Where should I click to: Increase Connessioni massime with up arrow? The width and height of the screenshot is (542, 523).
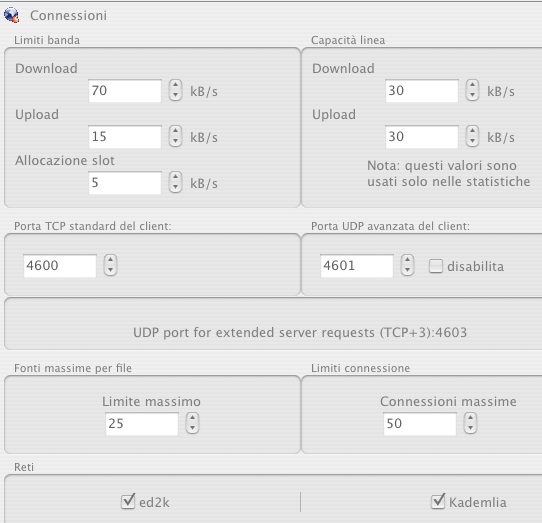[x=470, y=418]
